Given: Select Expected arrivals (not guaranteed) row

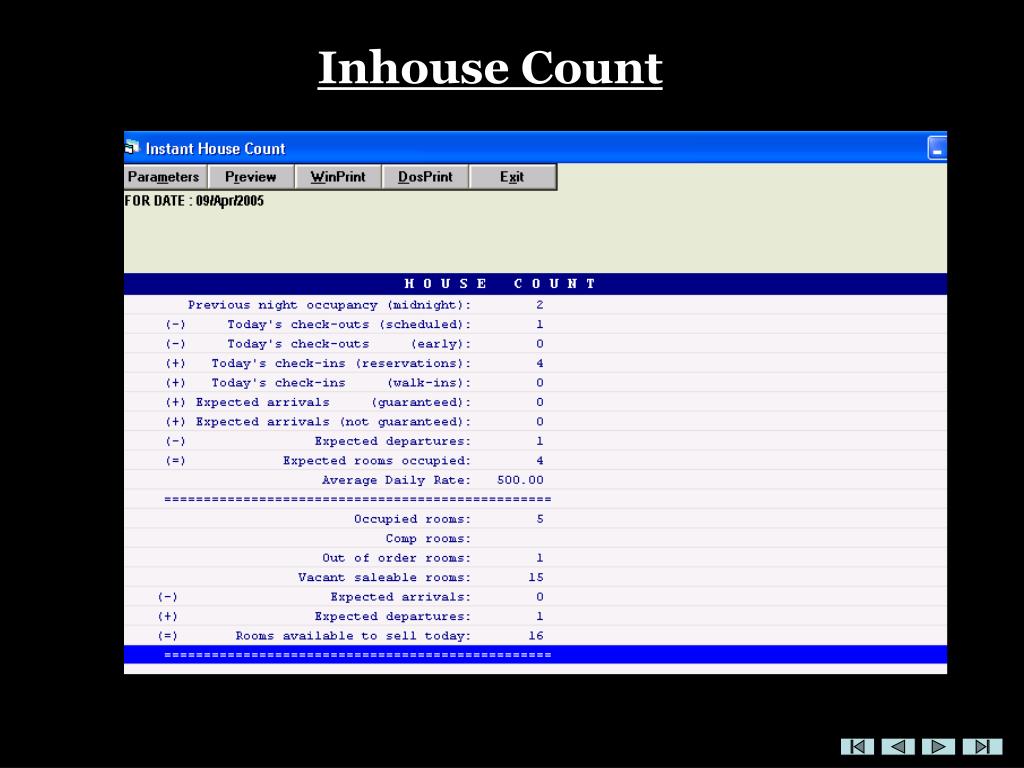Looking at the screenshot, I should coord(535,422).
